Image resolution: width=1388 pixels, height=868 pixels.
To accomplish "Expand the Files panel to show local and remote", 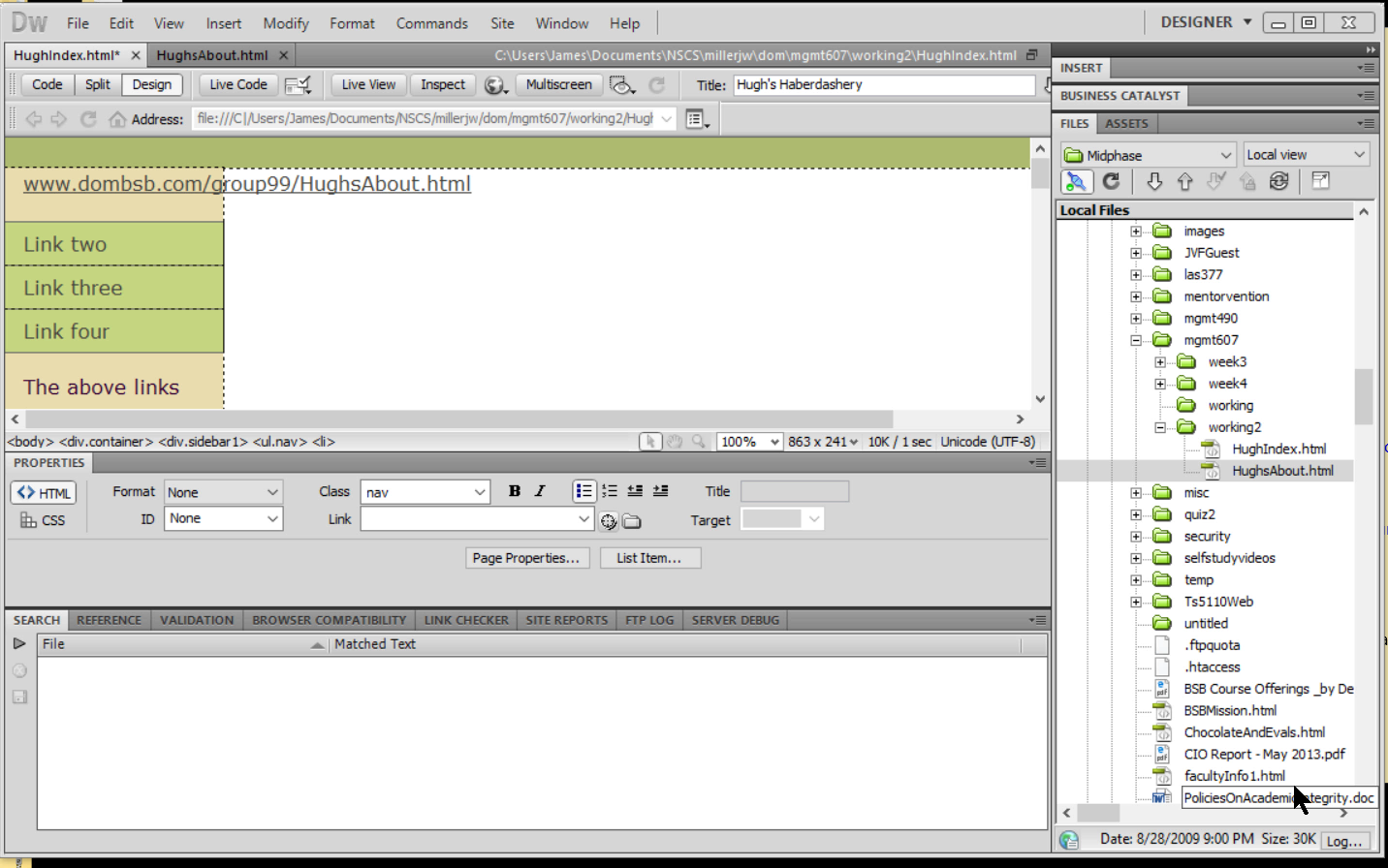I will coord(1320,181).
